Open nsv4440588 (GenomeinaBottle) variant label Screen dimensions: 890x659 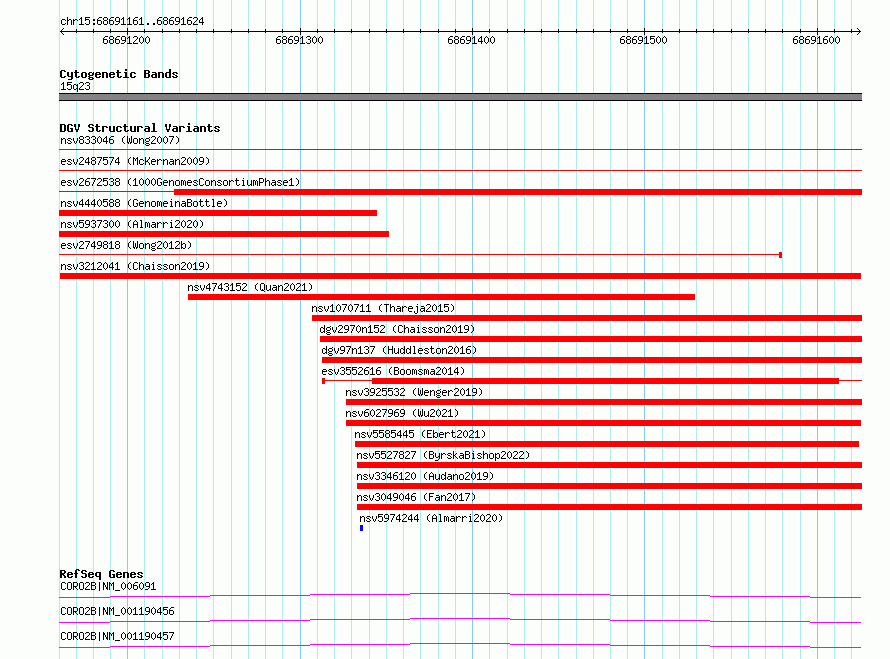click(x=144, y=203)
